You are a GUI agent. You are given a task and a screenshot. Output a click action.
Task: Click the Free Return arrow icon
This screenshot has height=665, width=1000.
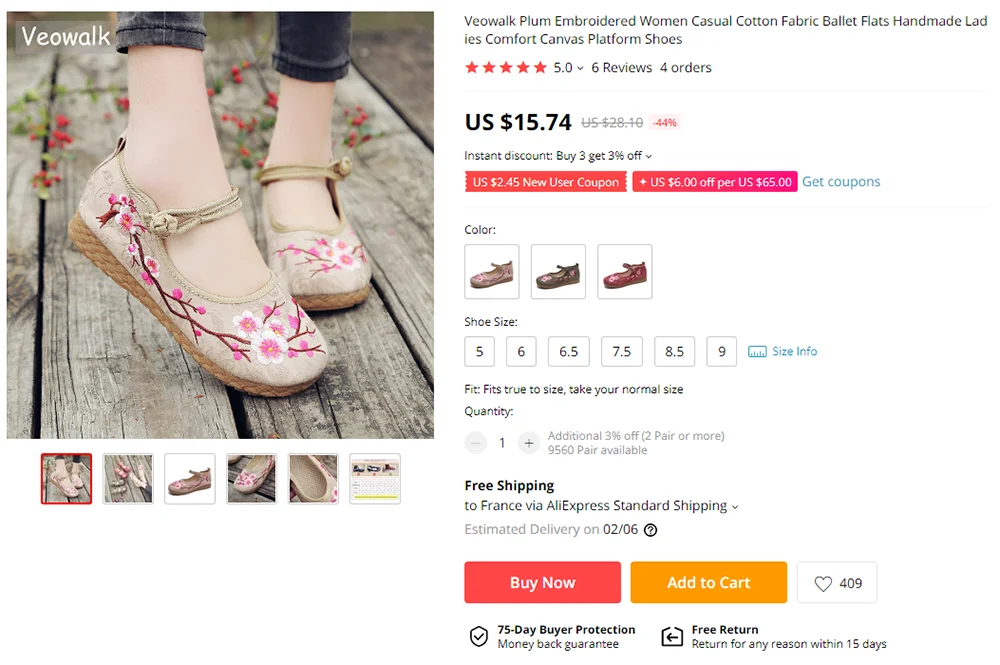click(672, 637)
